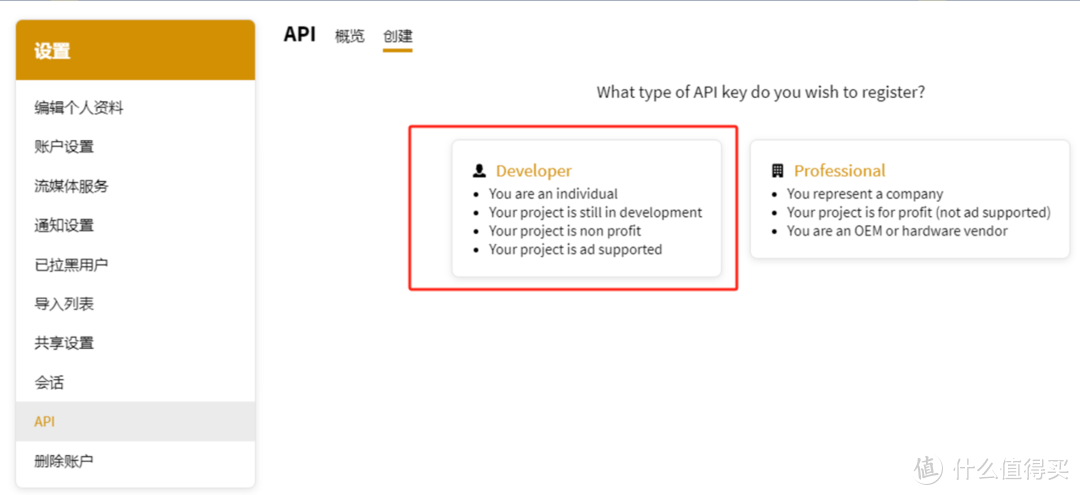
Task: Select the Developer title link
Action: coord(534,171)
